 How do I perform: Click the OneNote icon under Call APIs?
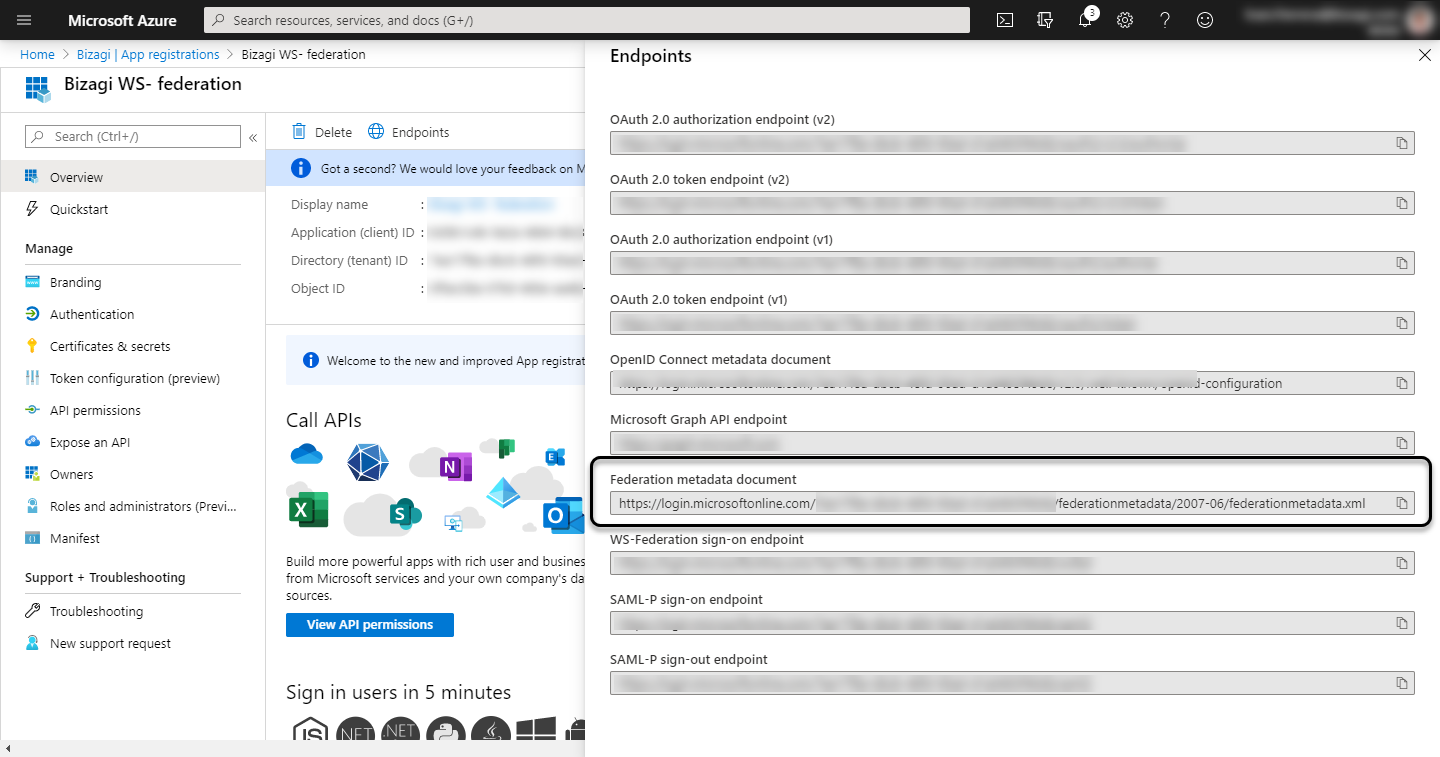(455, 466)
